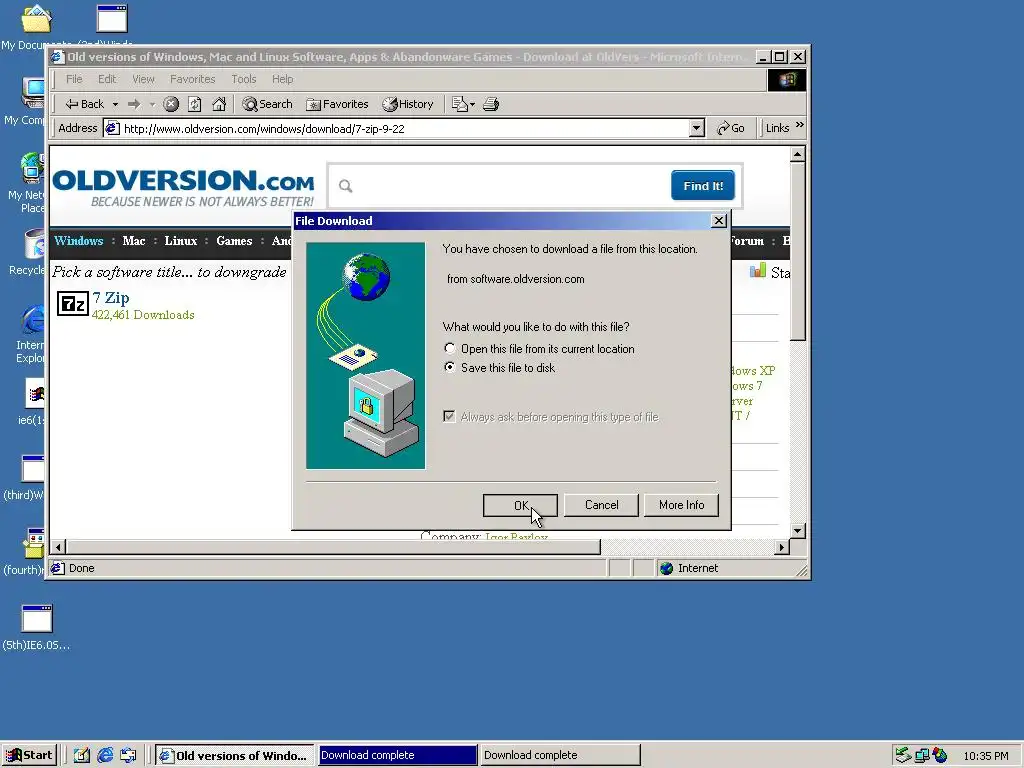
Task: Click the Outlook Express quick launch icon
Action: (x=128, y=756)
